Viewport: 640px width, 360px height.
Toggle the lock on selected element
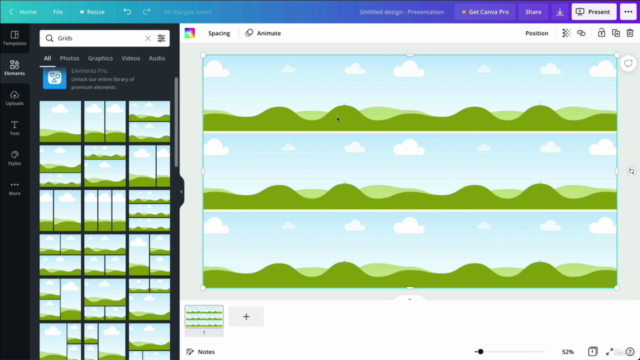point(601,33)
